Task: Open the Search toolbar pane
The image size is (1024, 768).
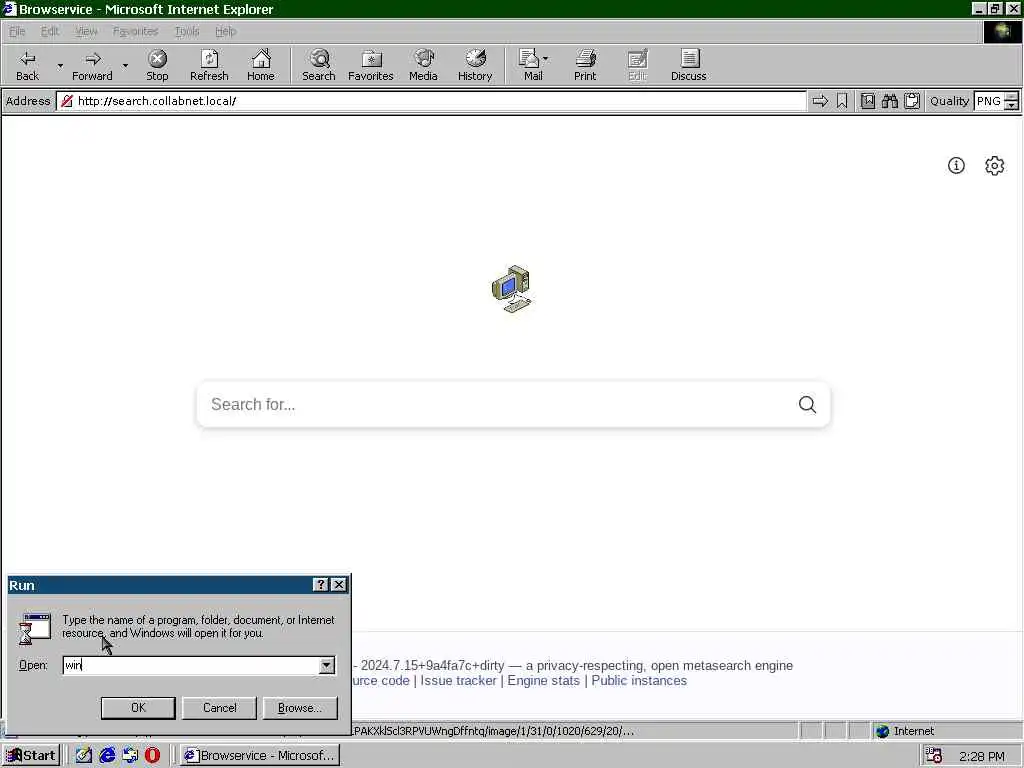Action: tap(319, 65)
